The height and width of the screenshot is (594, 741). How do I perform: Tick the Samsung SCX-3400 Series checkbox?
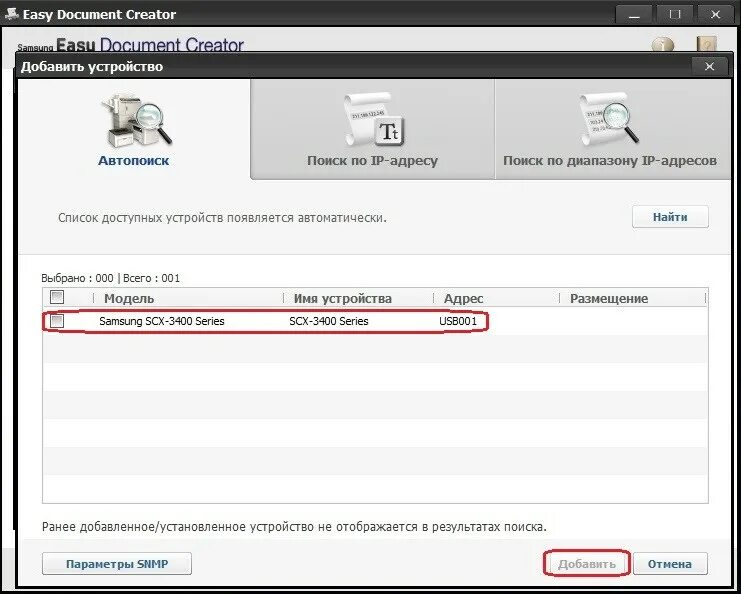pyautogui.click(x=57, y=321)
